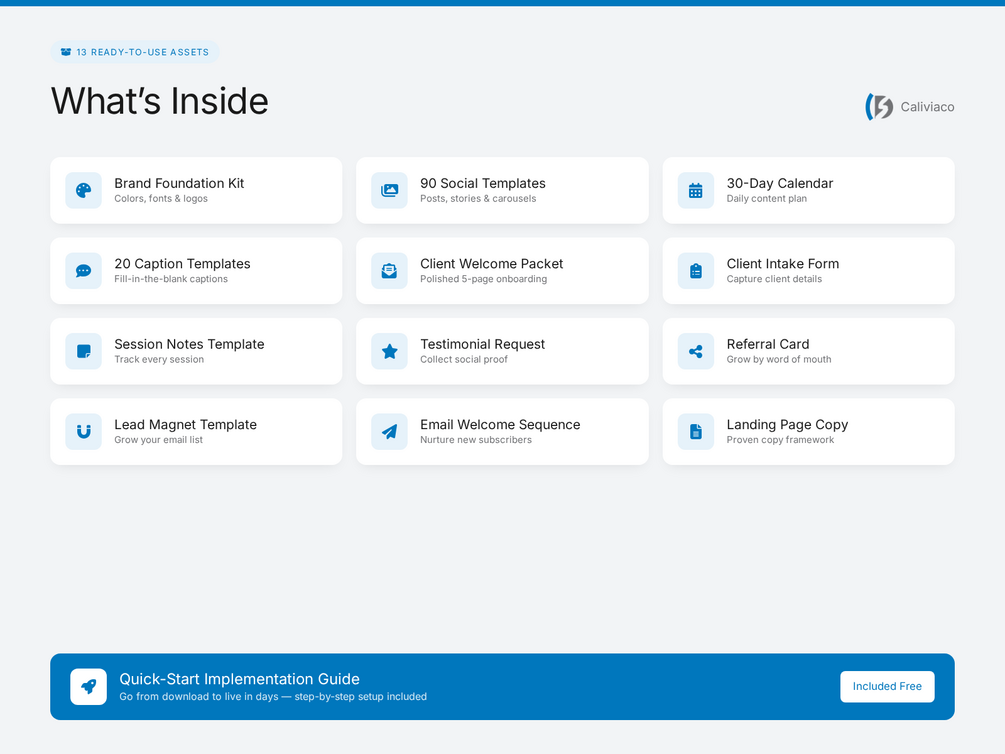Select the Landing Page Copy title
1005x754 pixels.
(787, 424)
